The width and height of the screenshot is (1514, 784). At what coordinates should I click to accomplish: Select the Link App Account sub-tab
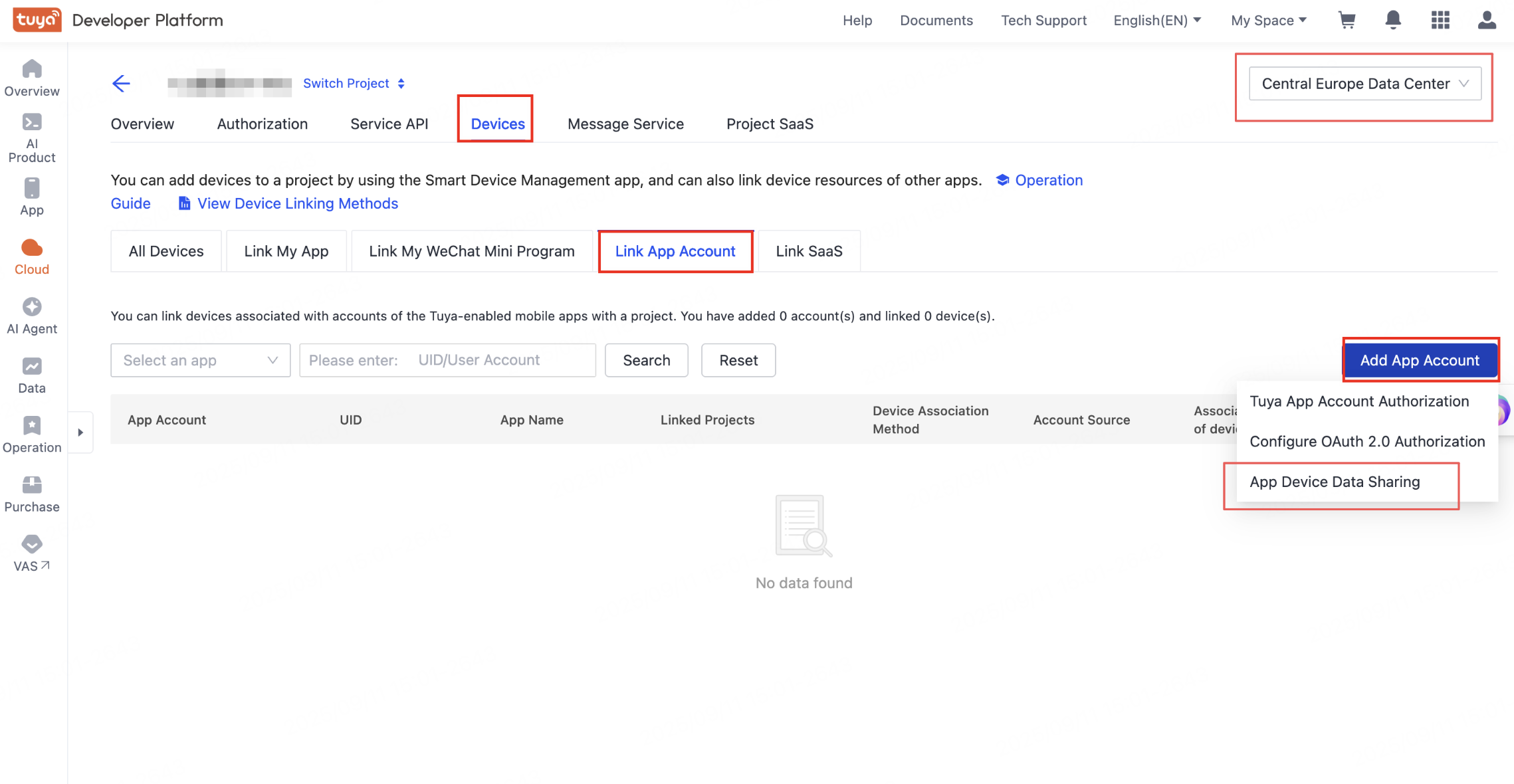pyautogui.click(x=675, y=251)
